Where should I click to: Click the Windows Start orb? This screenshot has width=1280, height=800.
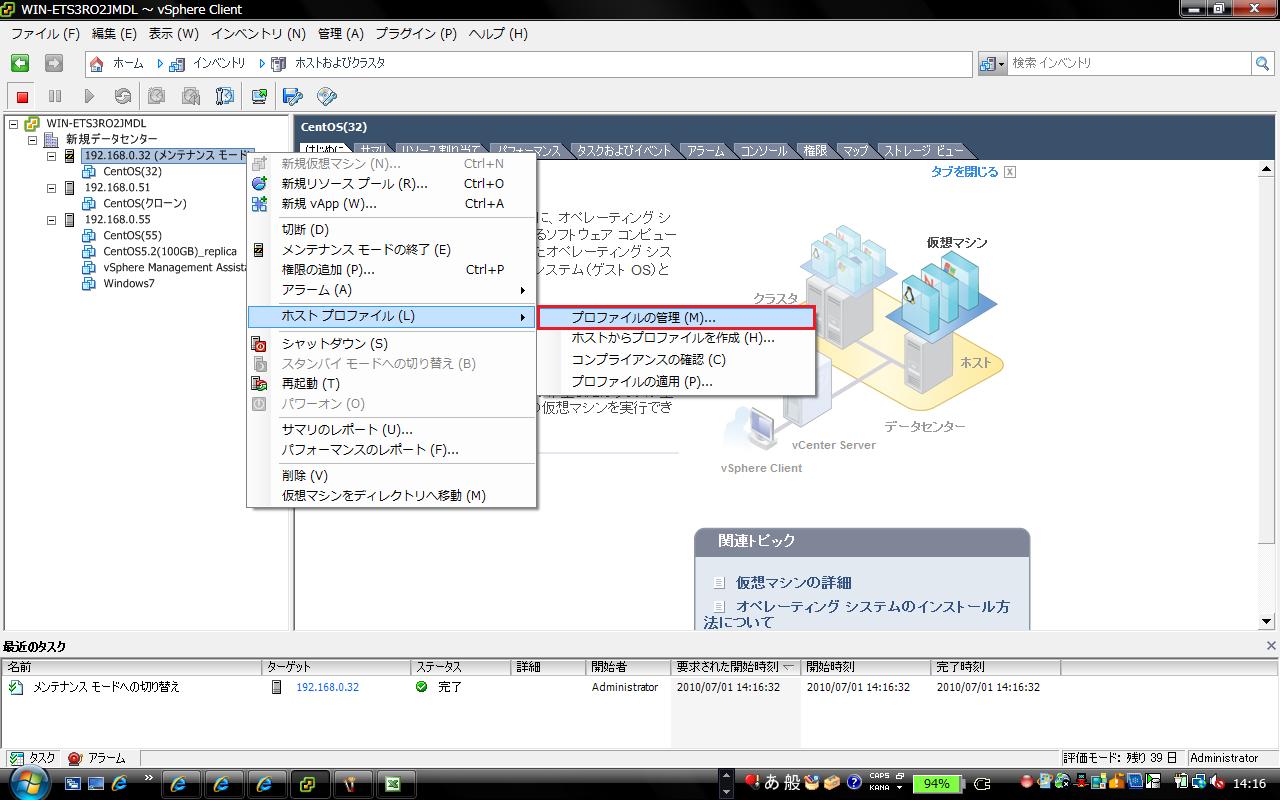pos(28,782)
